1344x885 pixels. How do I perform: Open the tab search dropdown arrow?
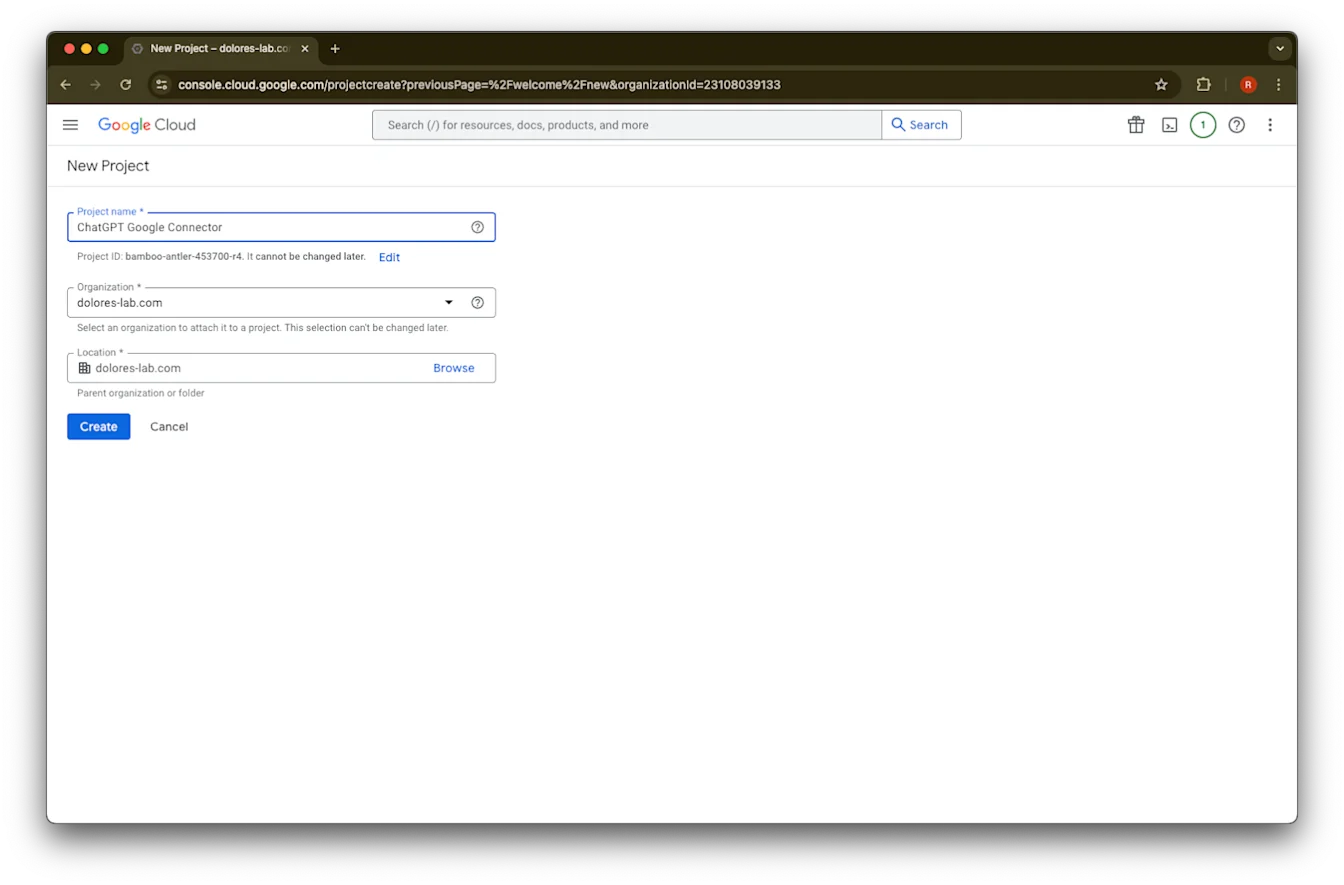point(1280,48)
